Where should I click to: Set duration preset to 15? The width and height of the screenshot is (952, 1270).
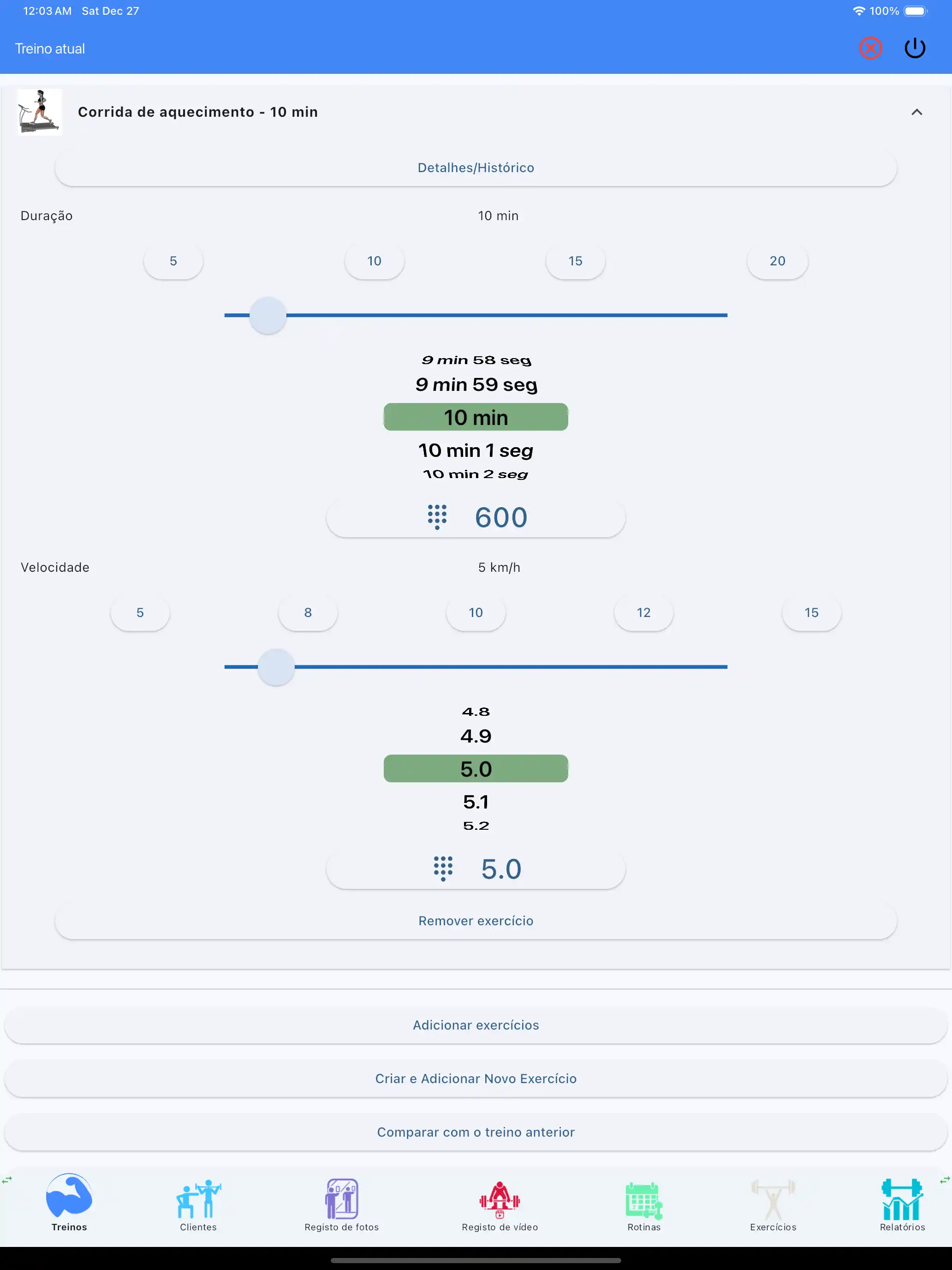[x=575, y=261]
